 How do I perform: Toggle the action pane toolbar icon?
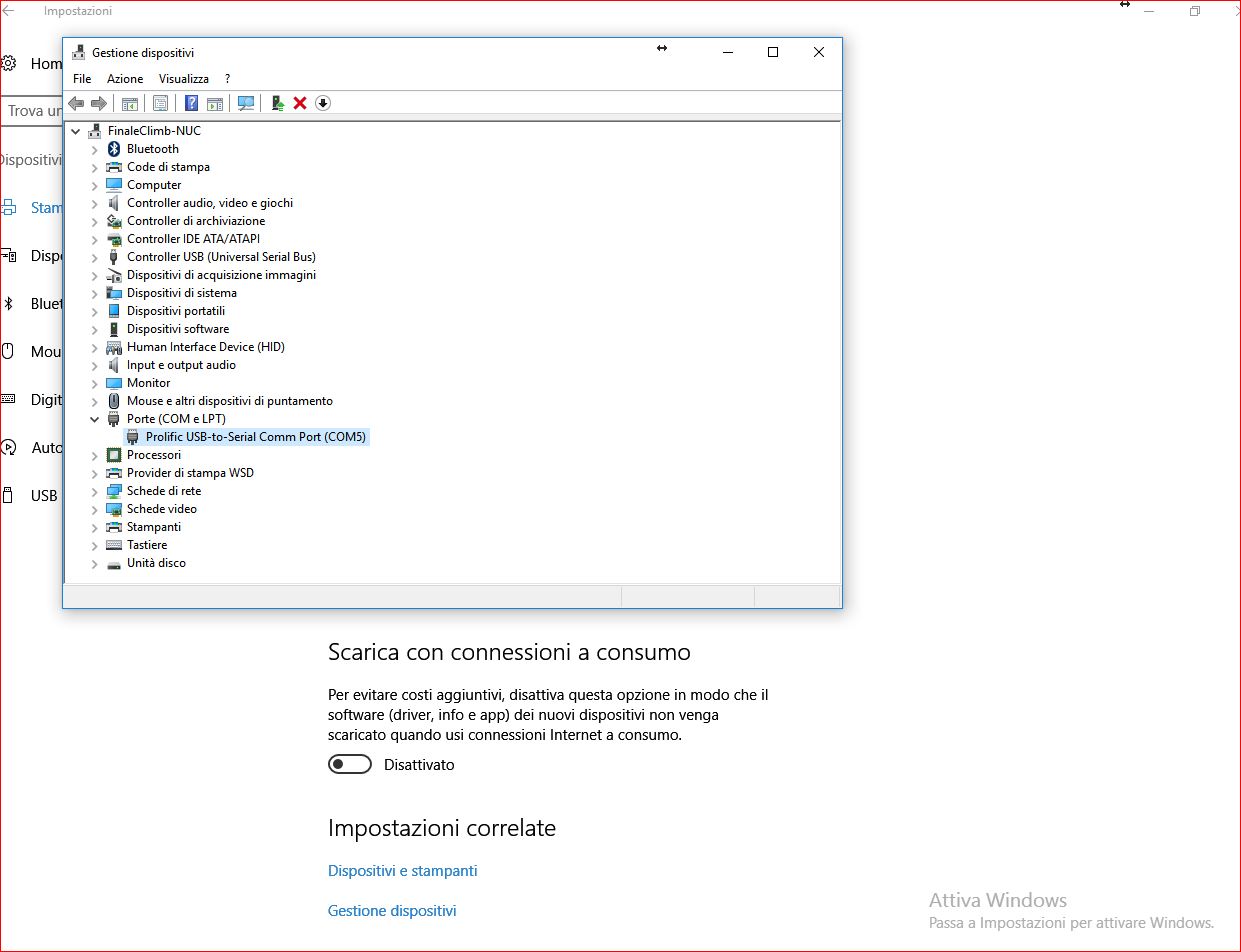click(215, 103)
